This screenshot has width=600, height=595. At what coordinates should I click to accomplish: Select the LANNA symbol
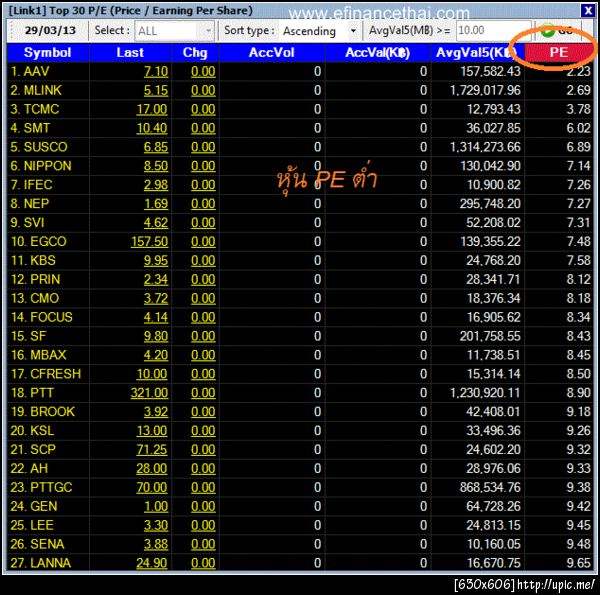pos(51,563)
